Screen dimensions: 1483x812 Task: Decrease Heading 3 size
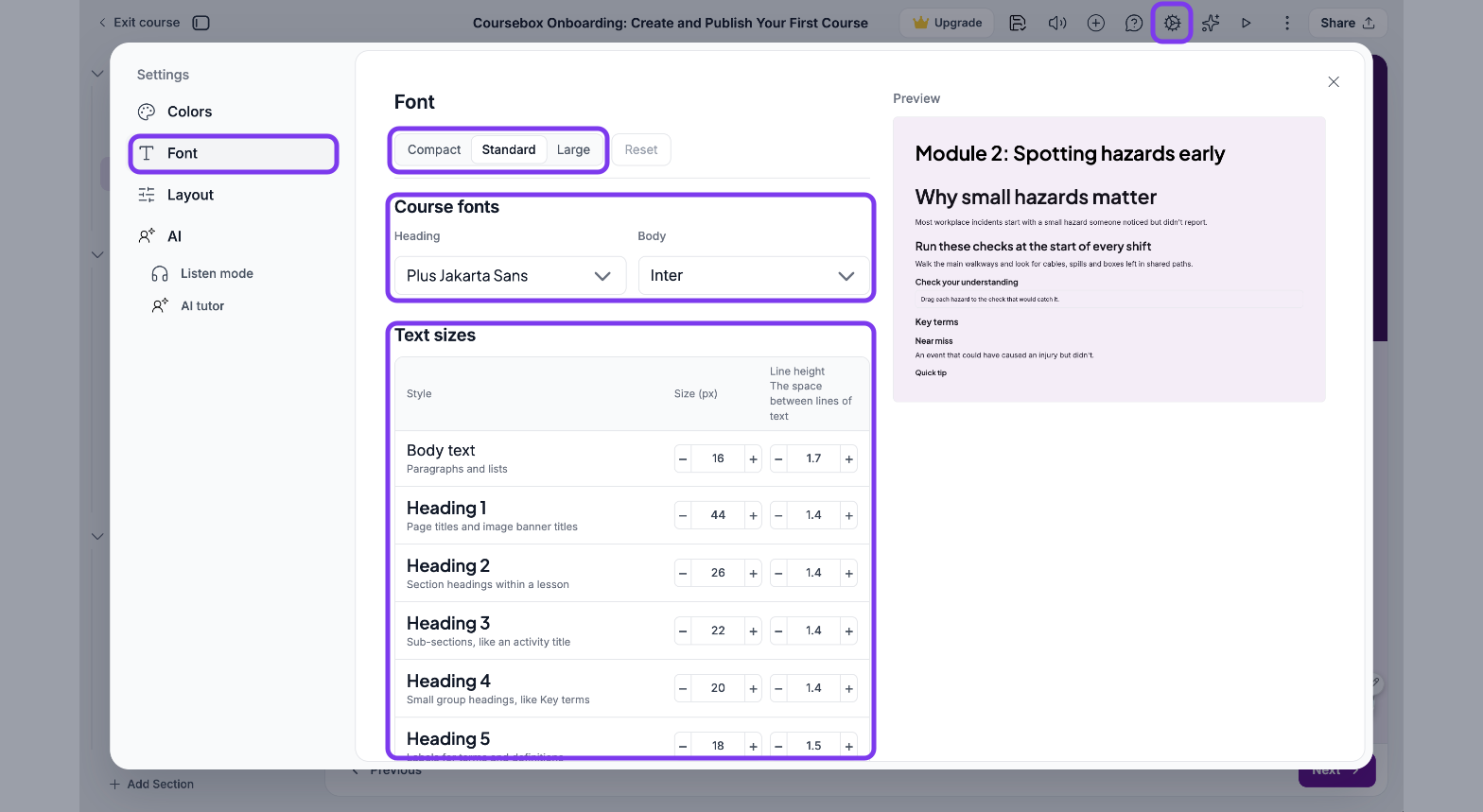tap(683, 631)
